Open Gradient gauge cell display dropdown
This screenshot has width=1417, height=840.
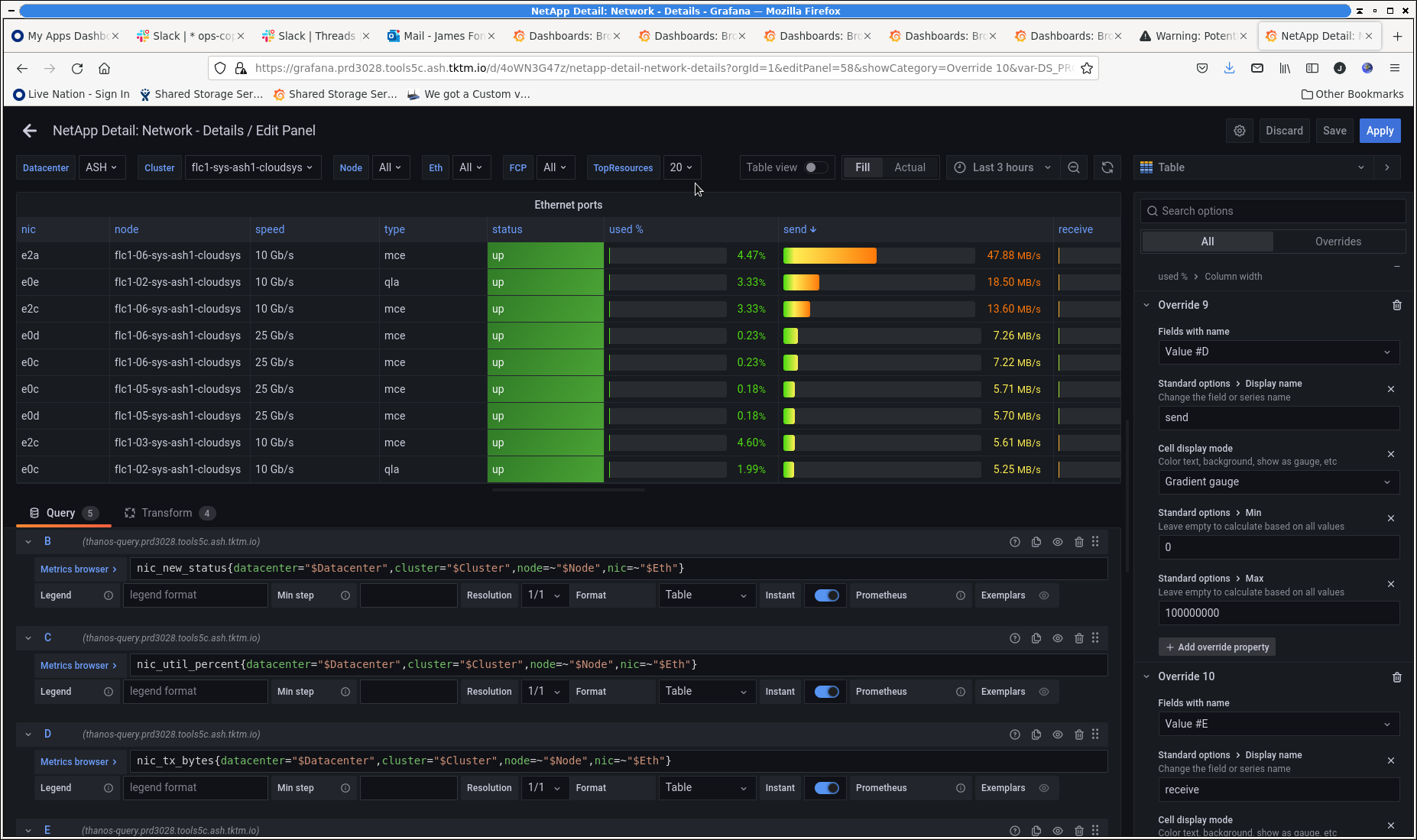(x=1279, y=482)
